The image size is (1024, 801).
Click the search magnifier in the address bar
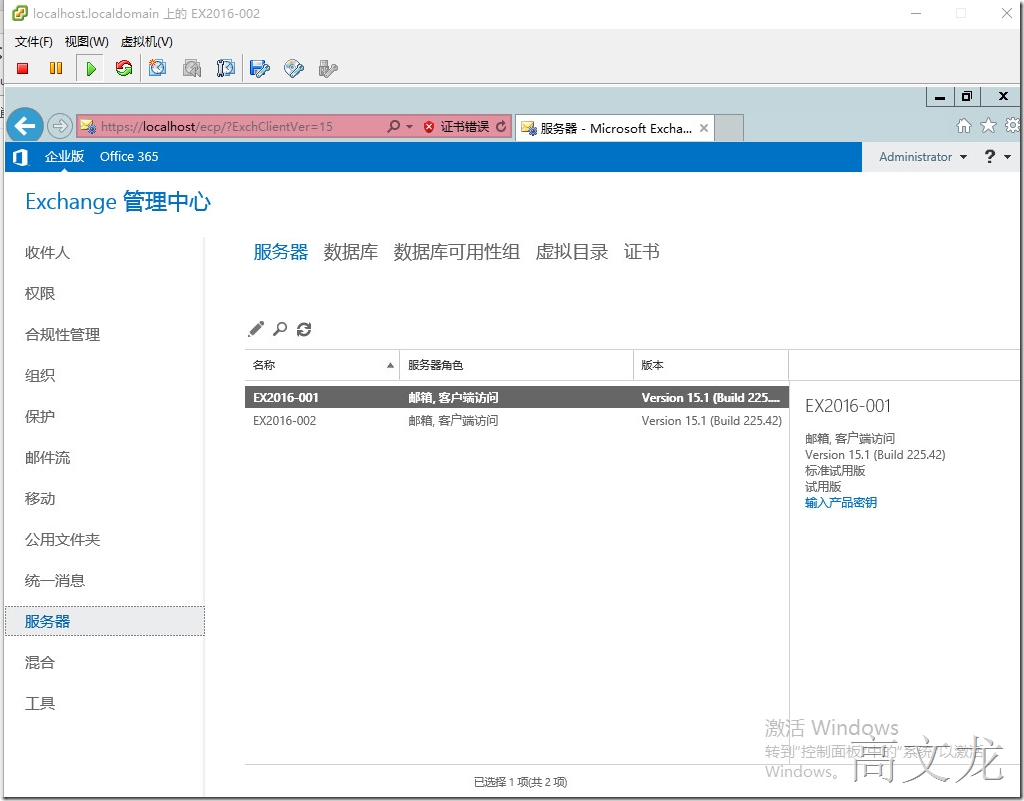(x=393, y=126)
